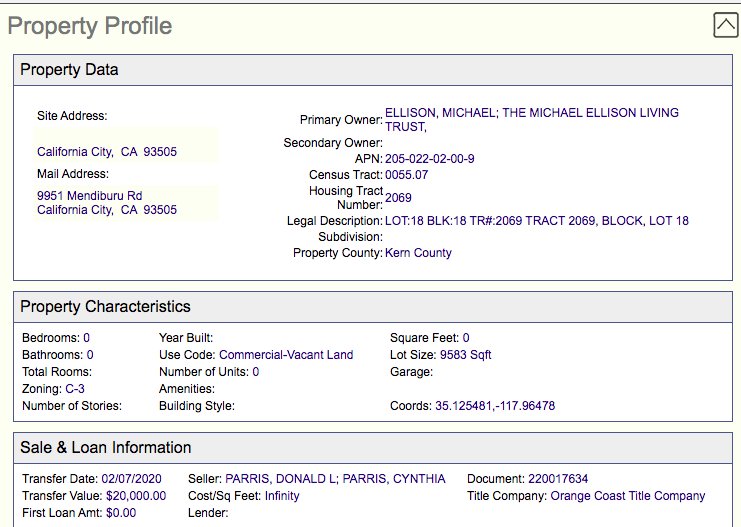741x527 pixels.
Task: Select census tract 0055.07
Action: pos(405,175)
